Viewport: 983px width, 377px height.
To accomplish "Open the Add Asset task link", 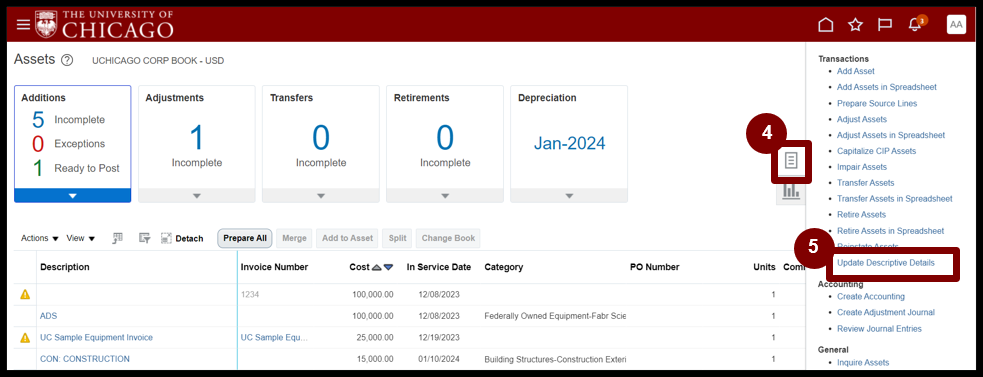I will coord(856,72).
